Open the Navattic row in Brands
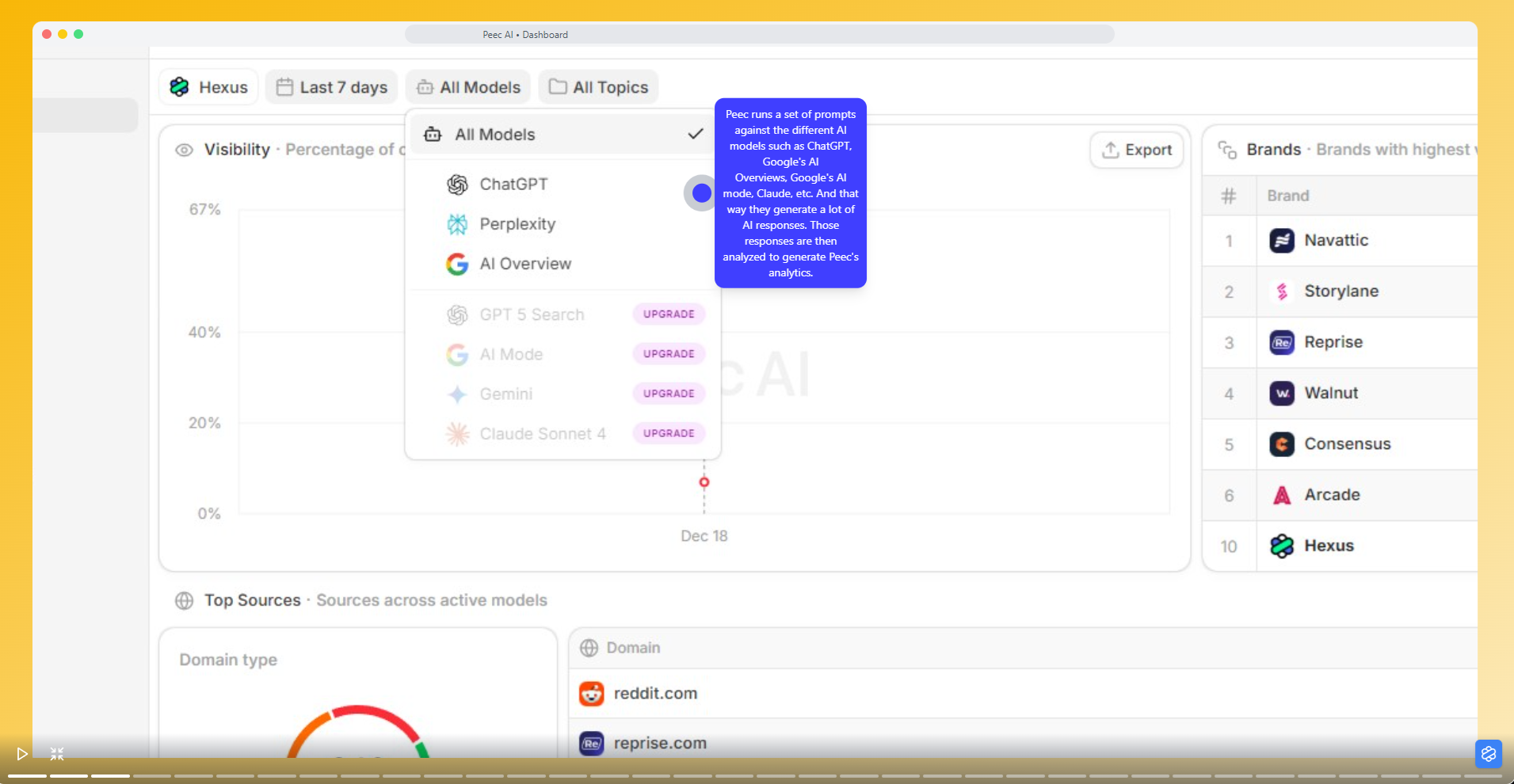The height and width of the screenshot is (784, 1514). 1340,241
